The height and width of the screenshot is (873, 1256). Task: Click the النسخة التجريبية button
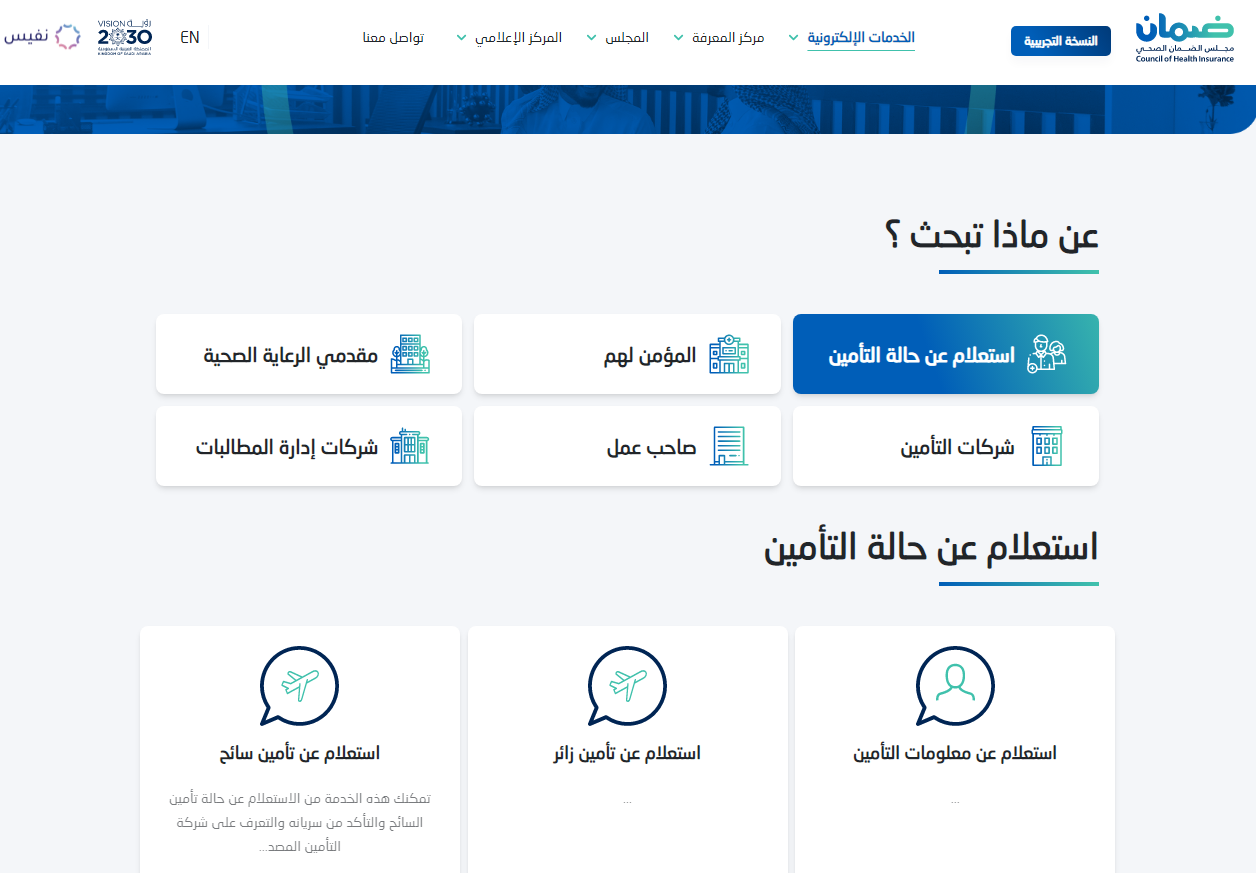pyautogui.click(x=1060, y=41)
